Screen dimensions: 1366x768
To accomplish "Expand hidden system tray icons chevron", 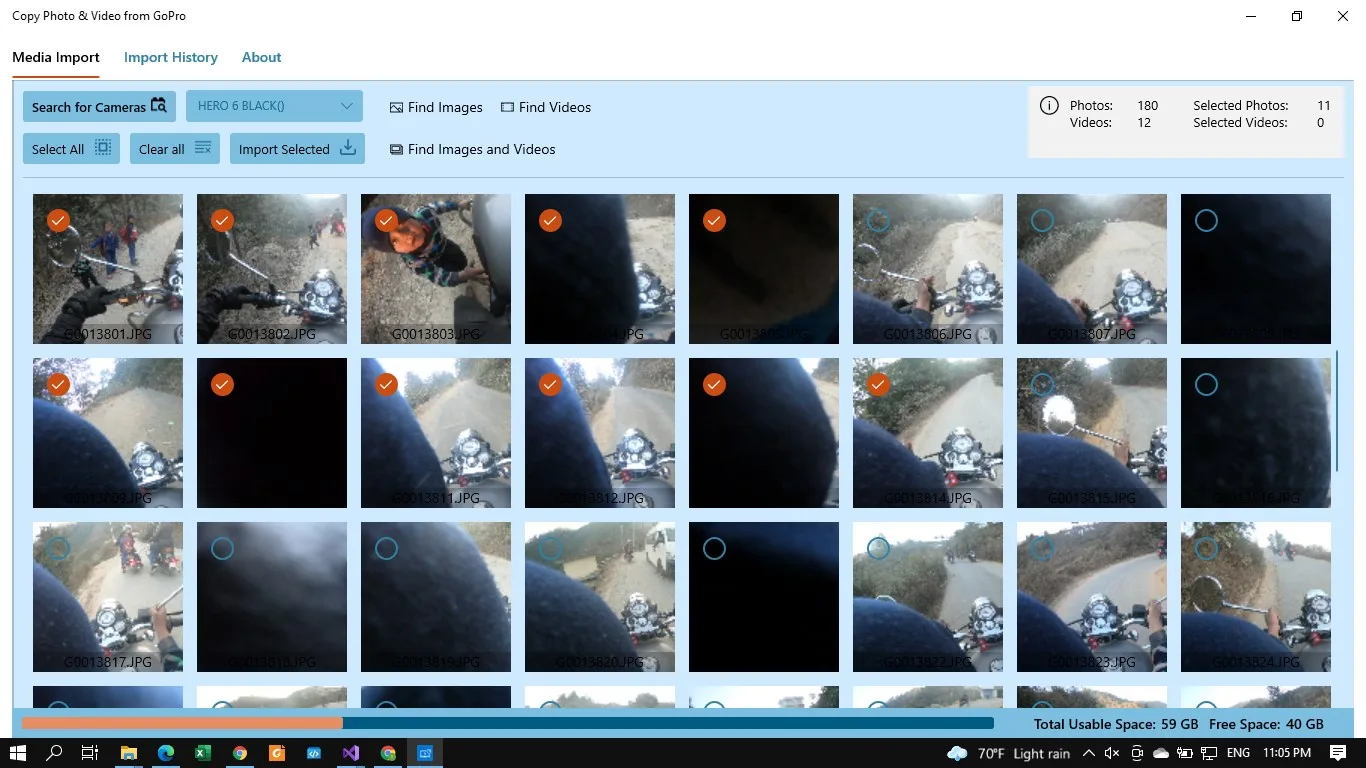I will [x=1089, y=753].
